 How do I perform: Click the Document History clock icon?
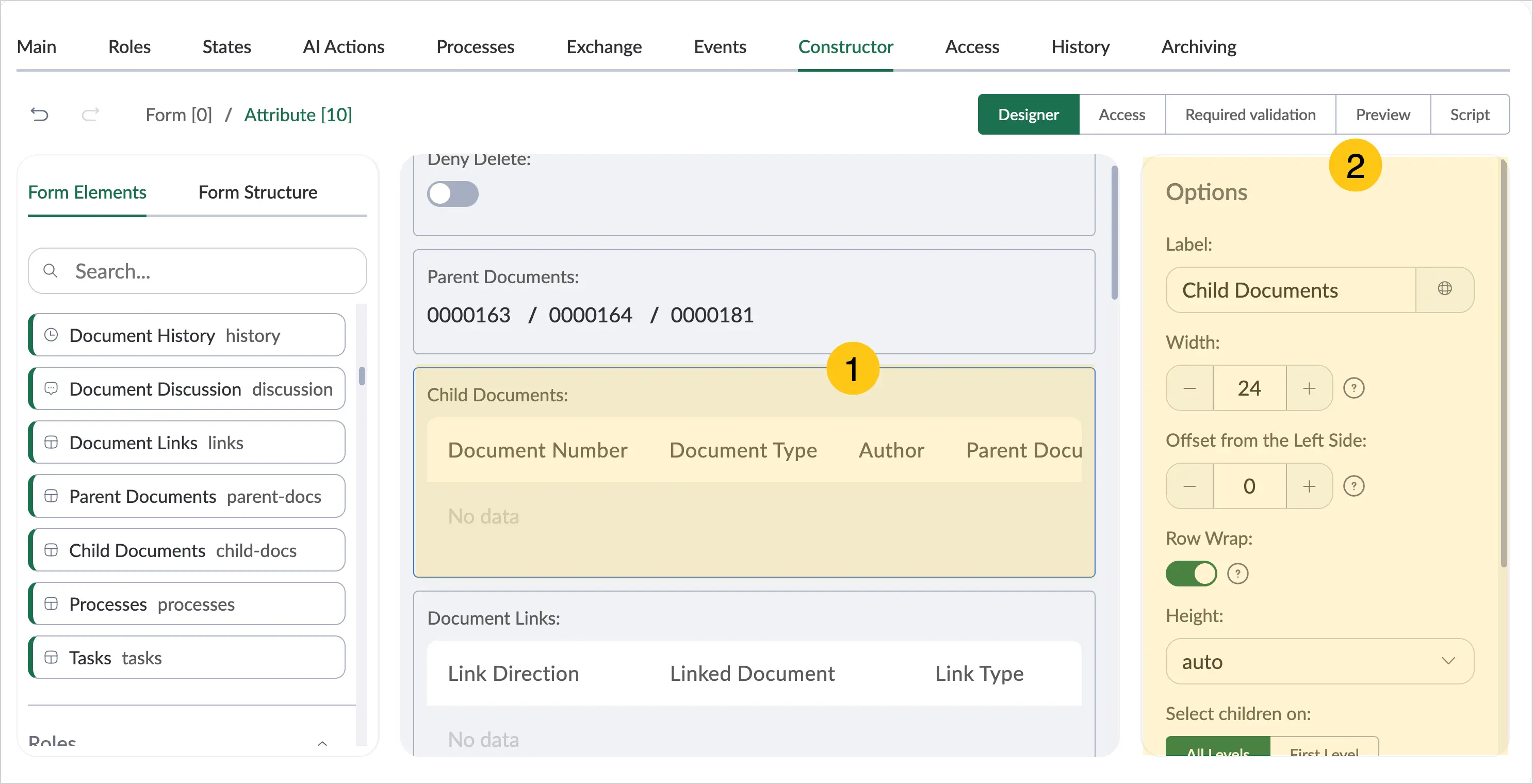tap(51, 335)
